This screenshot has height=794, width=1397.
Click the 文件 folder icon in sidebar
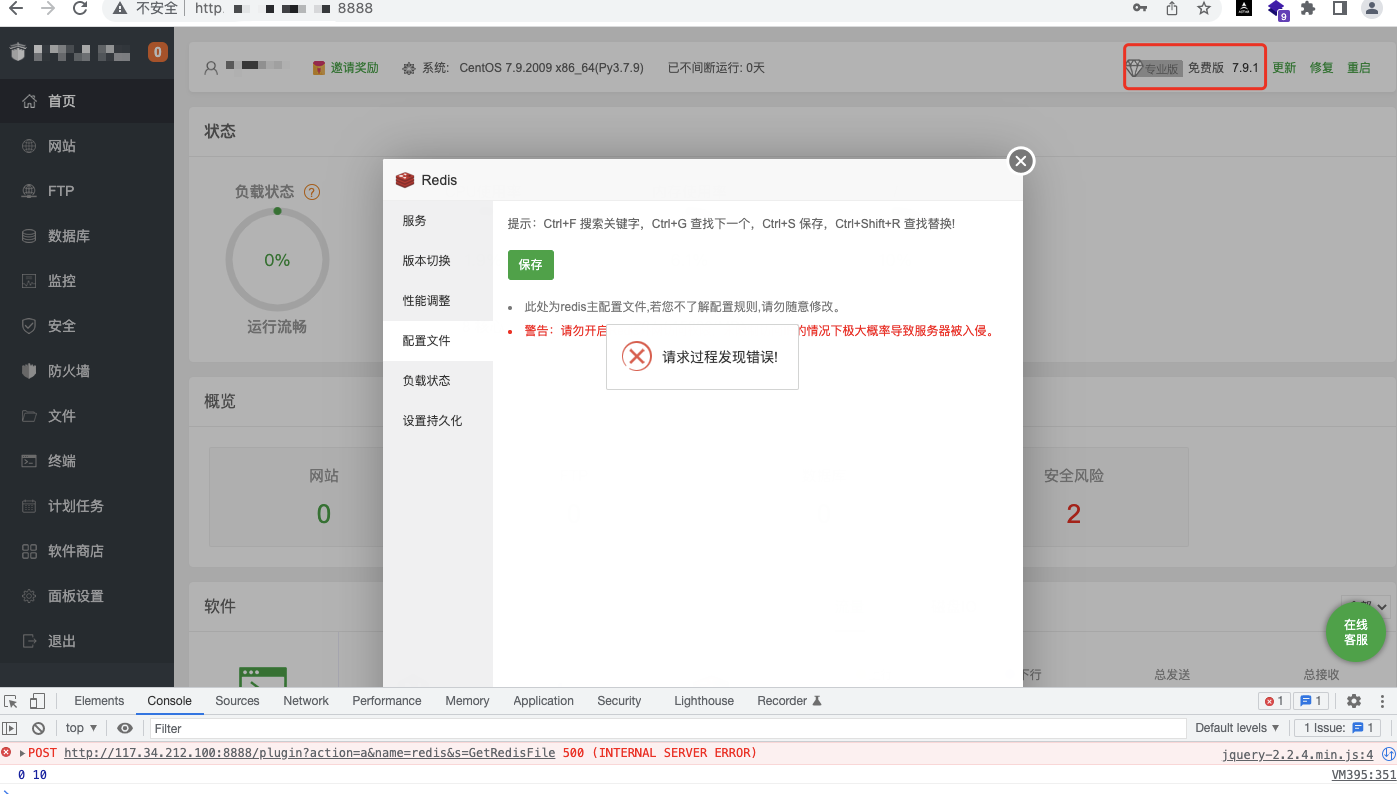(x=29, y=416)
